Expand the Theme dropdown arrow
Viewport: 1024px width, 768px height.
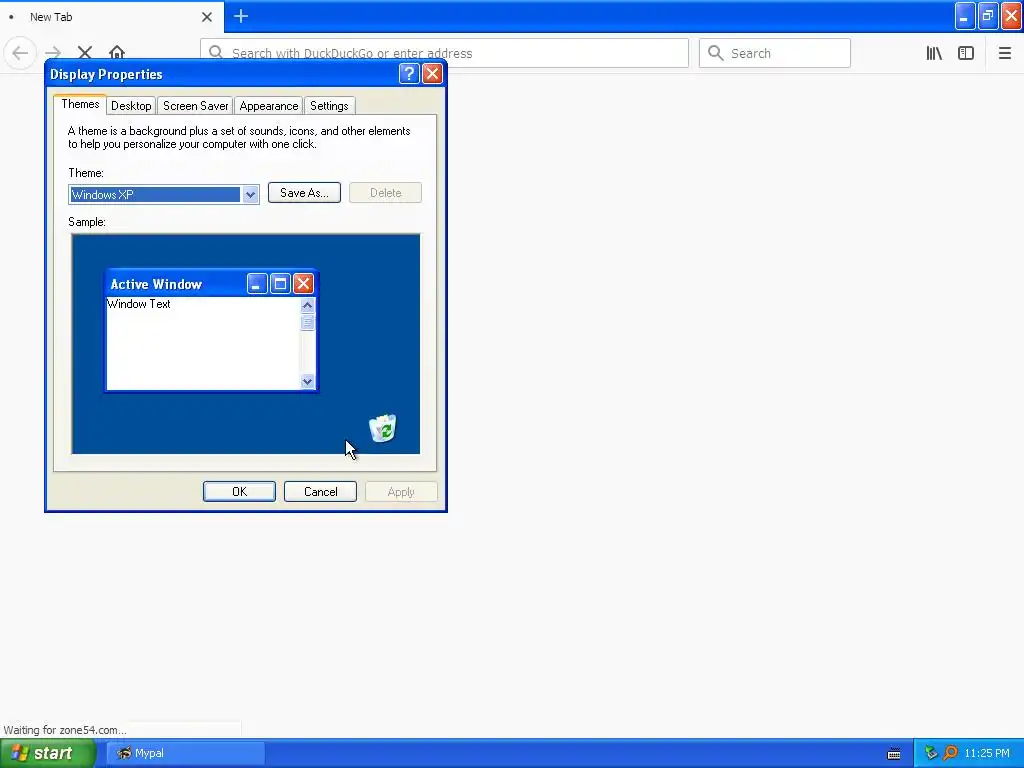pyautogui.click(x=250, y=195)
